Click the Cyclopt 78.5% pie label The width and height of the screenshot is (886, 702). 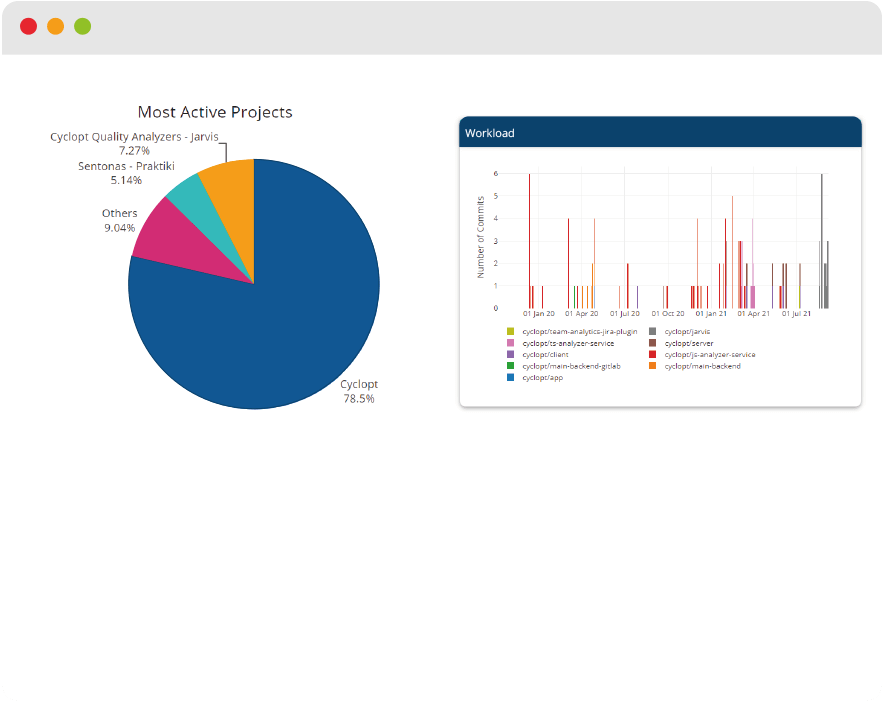coord(359,391)
